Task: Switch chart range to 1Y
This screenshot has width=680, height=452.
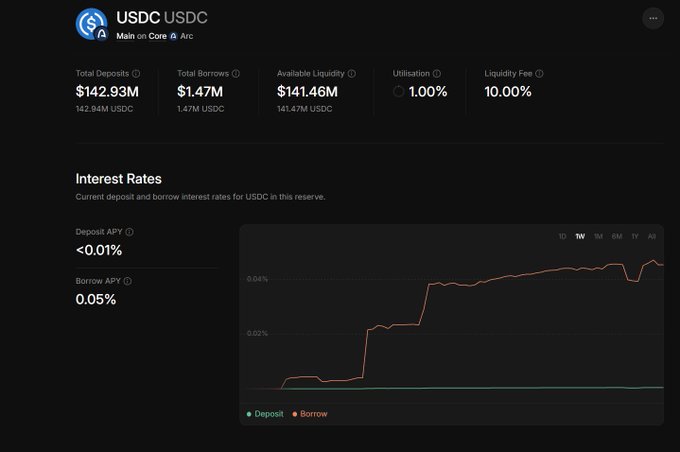Action: [635, 236]
